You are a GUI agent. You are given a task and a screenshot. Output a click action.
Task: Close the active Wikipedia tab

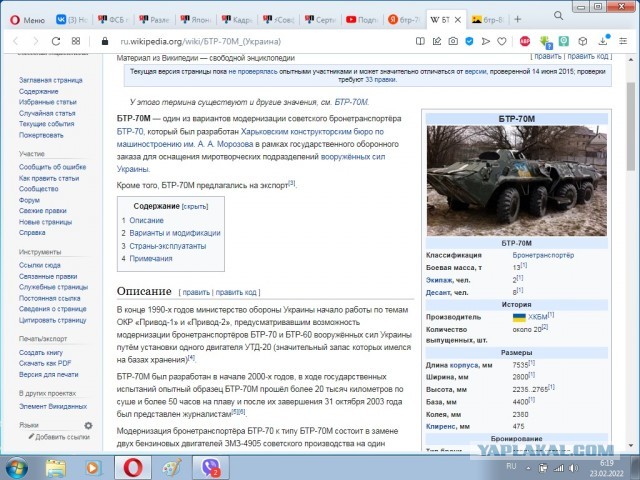(458, 20)
